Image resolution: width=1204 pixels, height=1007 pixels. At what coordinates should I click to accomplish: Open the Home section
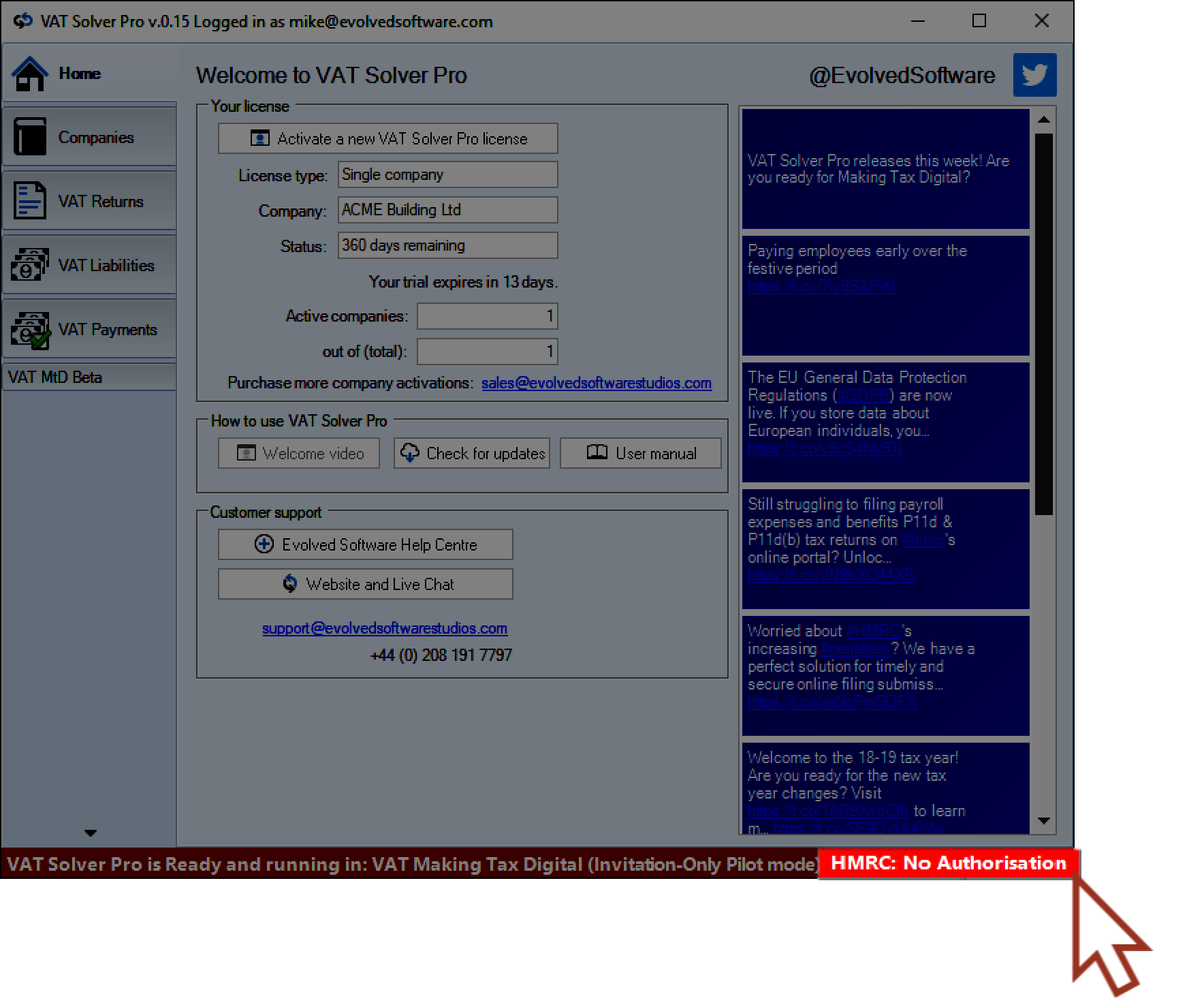click(x=89, y=74)
